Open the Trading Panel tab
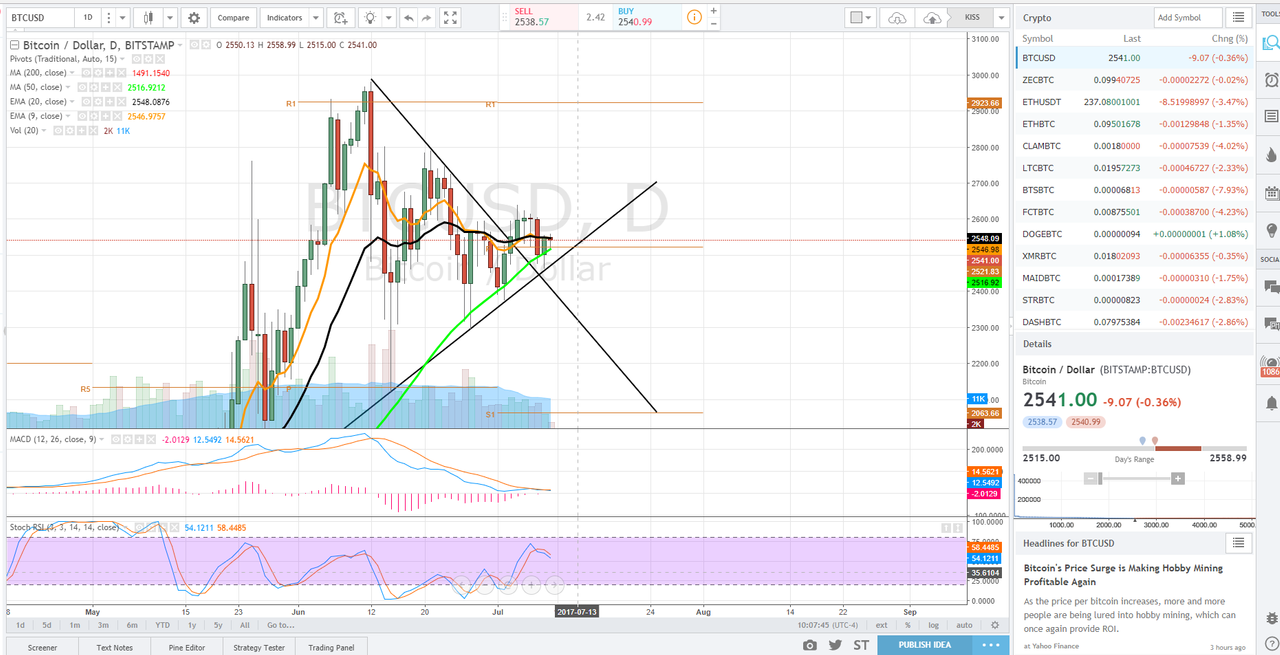The width and height of the screenshot is (1280, 655). (331, 647)
